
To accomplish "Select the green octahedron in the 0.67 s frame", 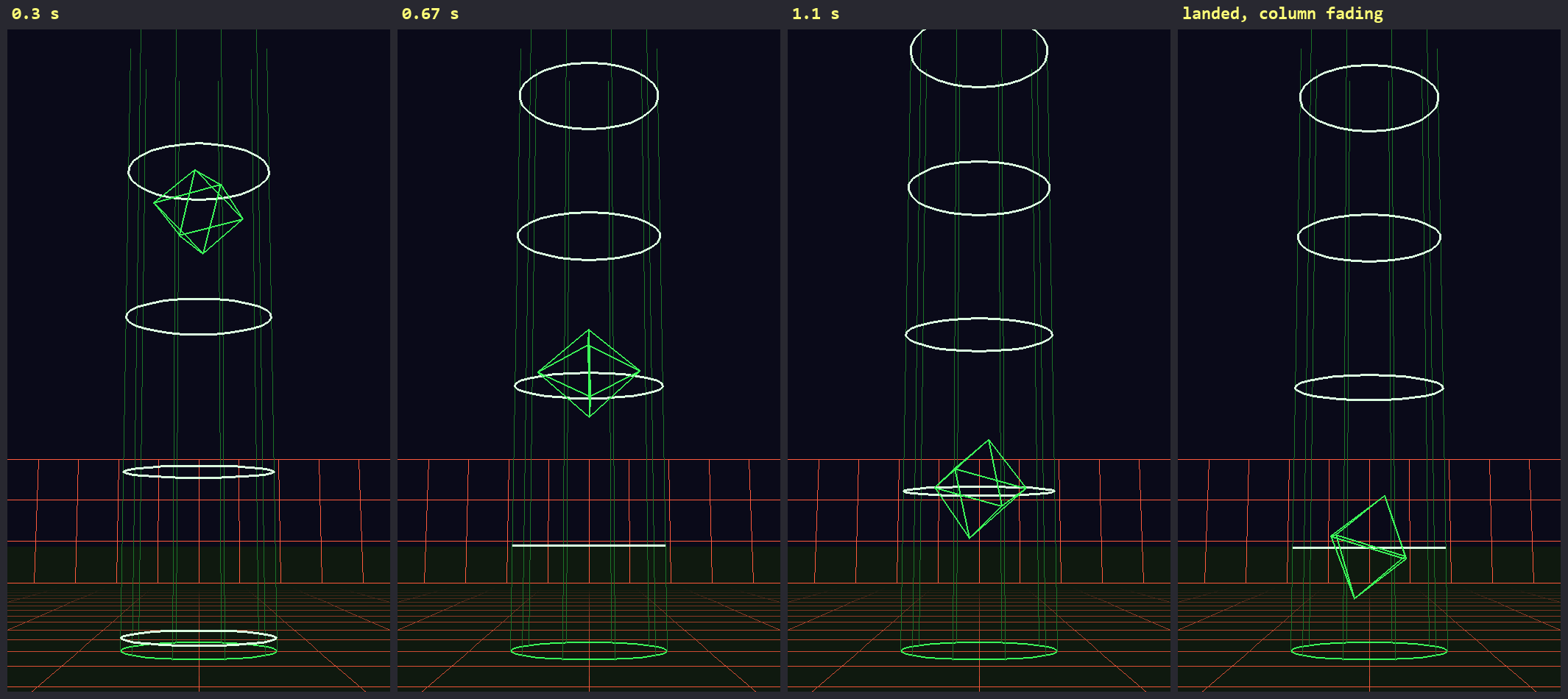I will point(589,373).
